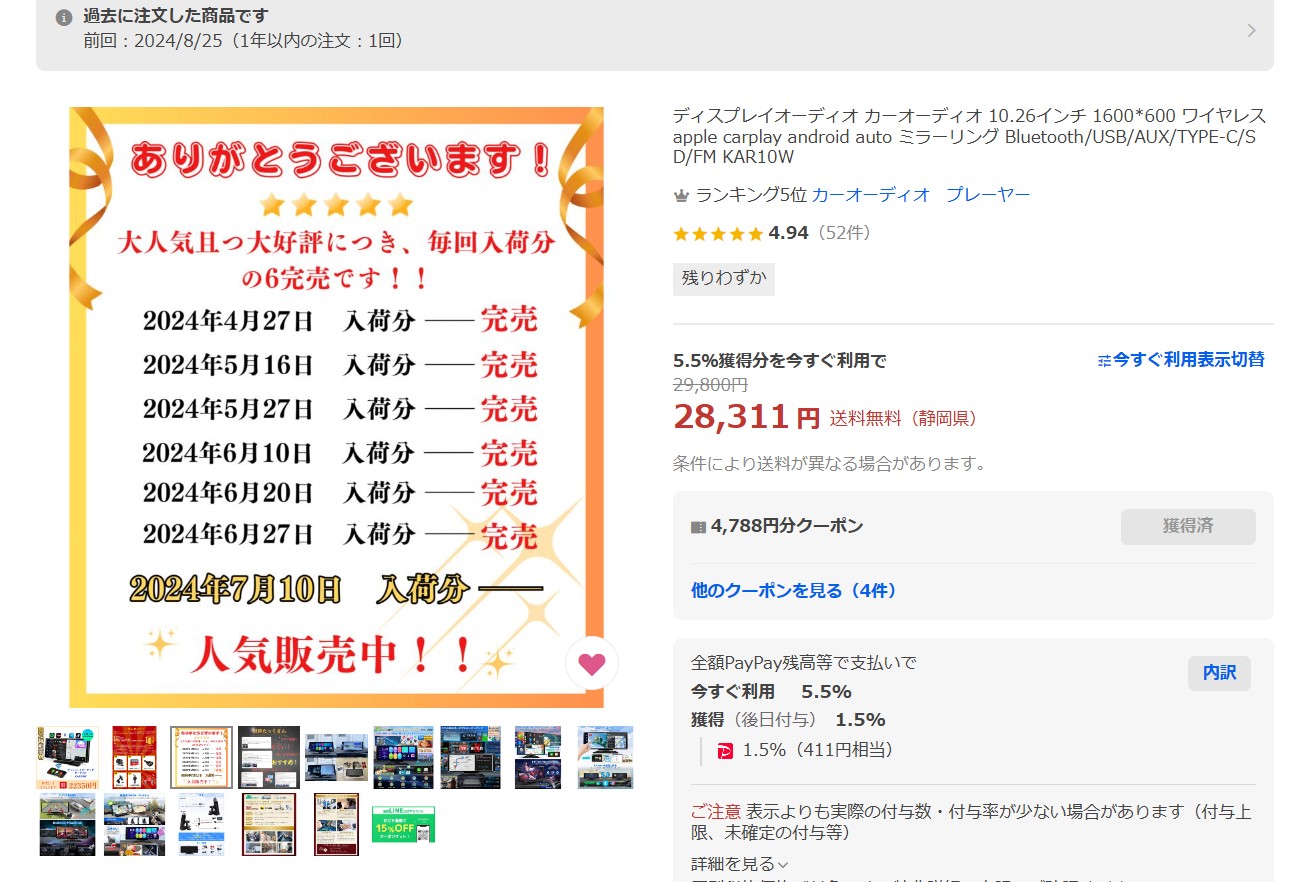This screenshot has width=1308, height=882.
Task: Open past order details via the right chevron
Action: point(1251,30)
